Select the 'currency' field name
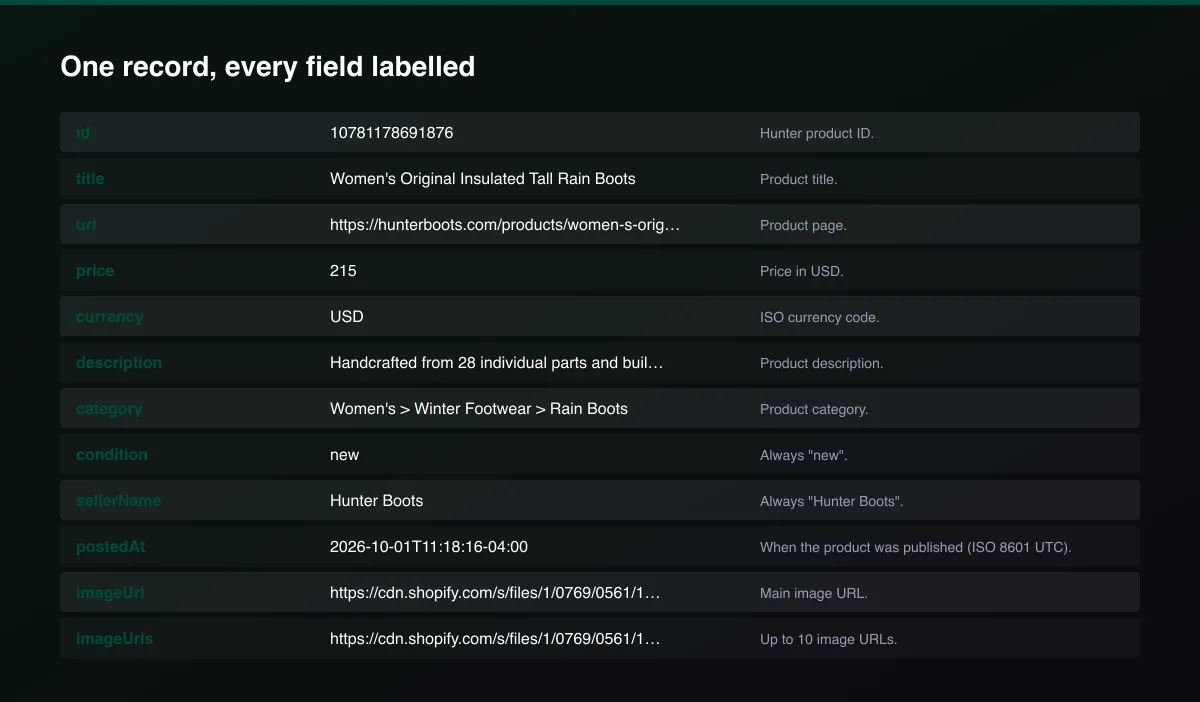The width and height of the screenshot is (1200, 702). (110, 316)
